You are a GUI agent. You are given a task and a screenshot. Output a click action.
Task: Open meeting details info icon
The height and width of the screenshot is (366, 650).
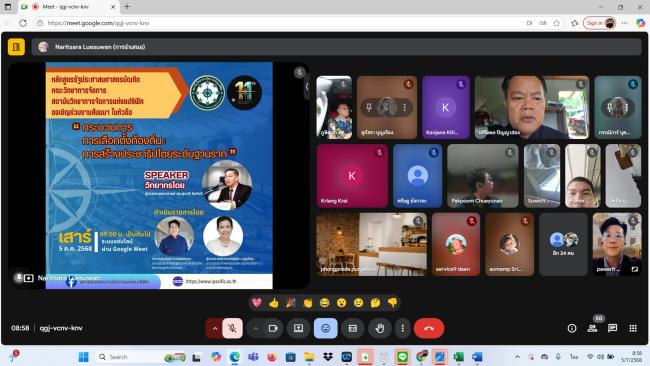(572, 328)
